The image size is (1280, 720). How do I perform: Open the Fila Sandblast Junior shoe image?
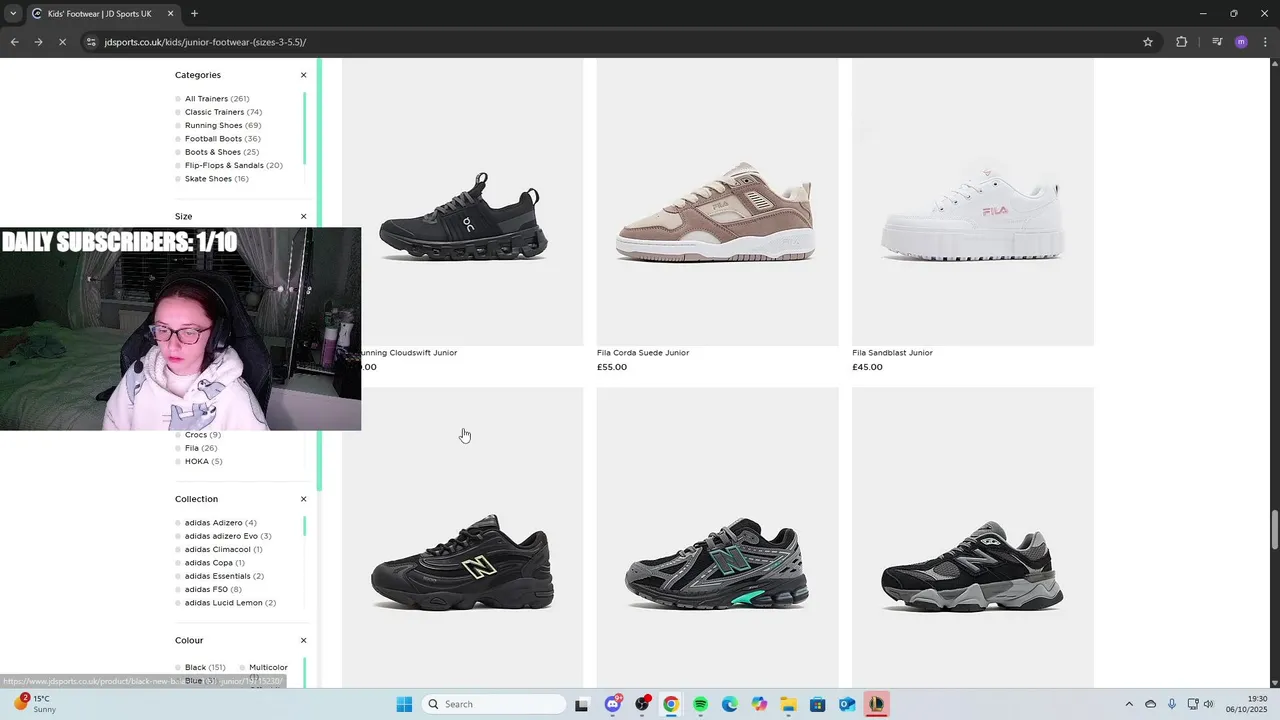973,202
